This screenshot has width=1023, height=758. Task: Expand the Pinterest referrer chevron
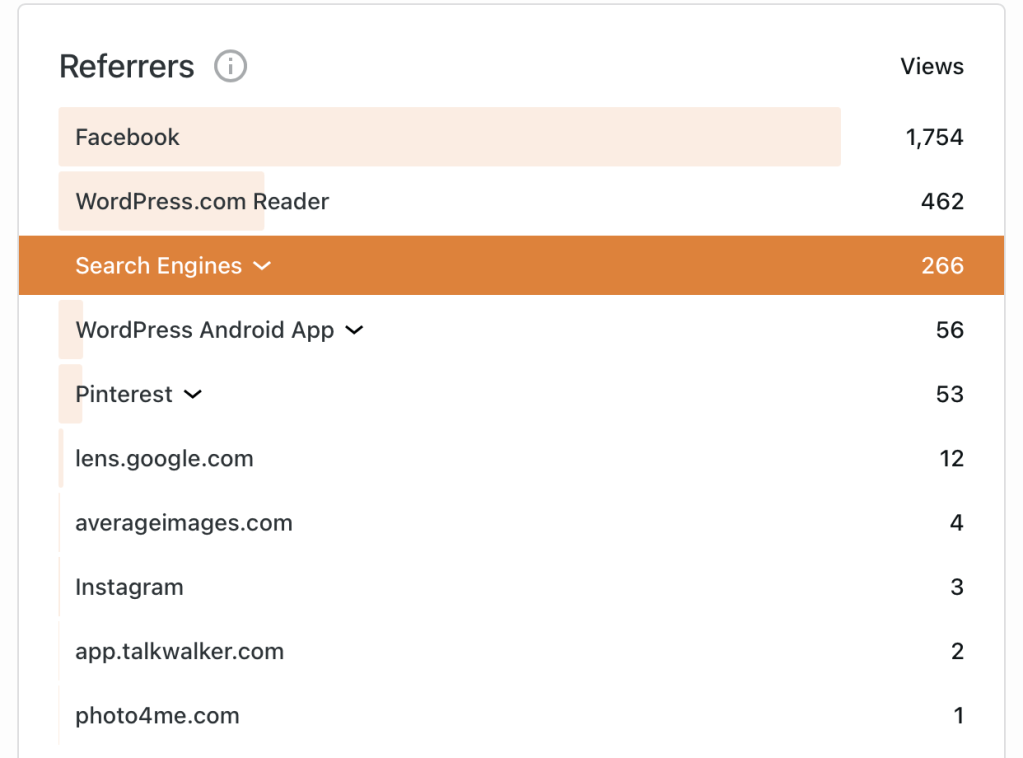(193, 394)
